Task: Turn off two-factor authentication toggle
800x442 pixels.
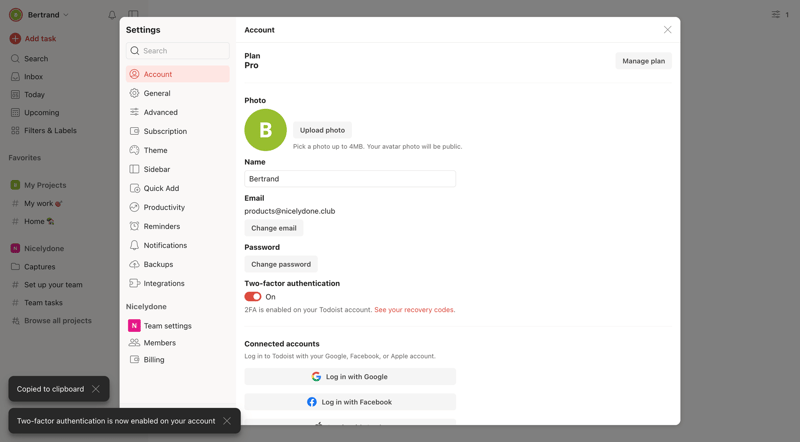Action: tap(253, 297)
